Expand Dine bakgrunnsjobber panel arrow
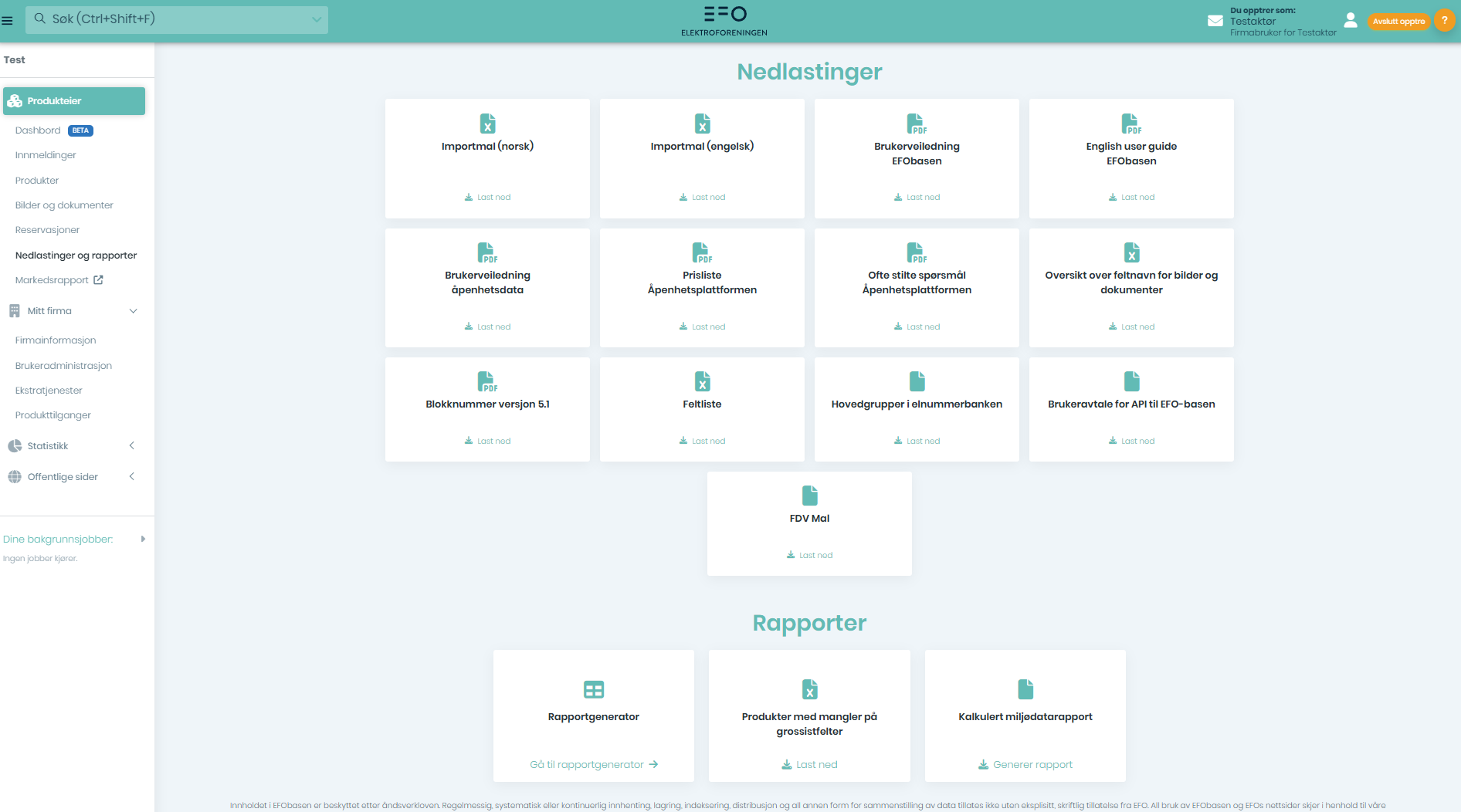The height and width of the screenshot is (812, 1461). (143, 539)
